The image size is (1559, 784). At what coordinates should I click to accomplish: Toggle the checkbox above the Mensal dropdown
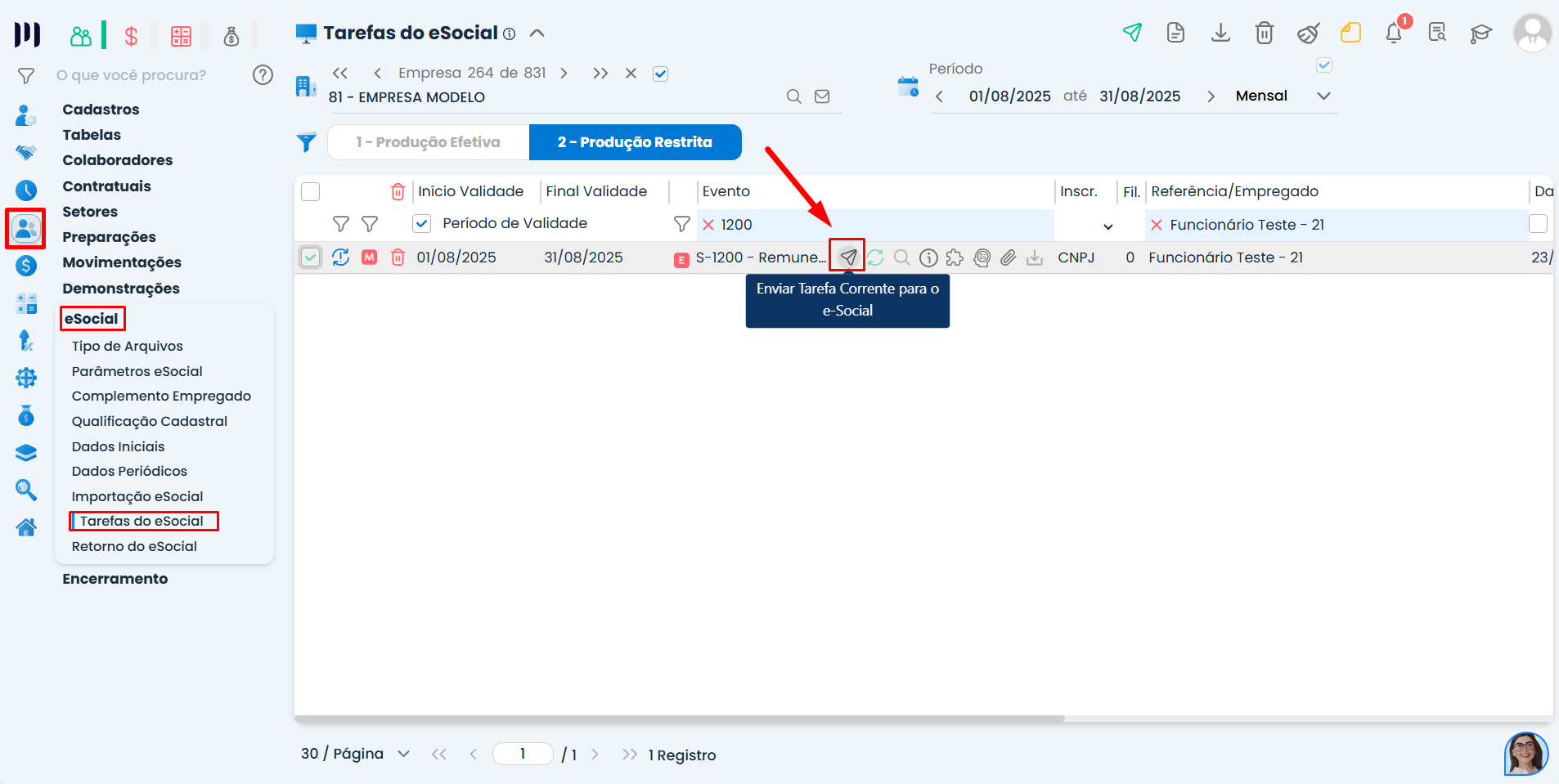pos(1324,65)
